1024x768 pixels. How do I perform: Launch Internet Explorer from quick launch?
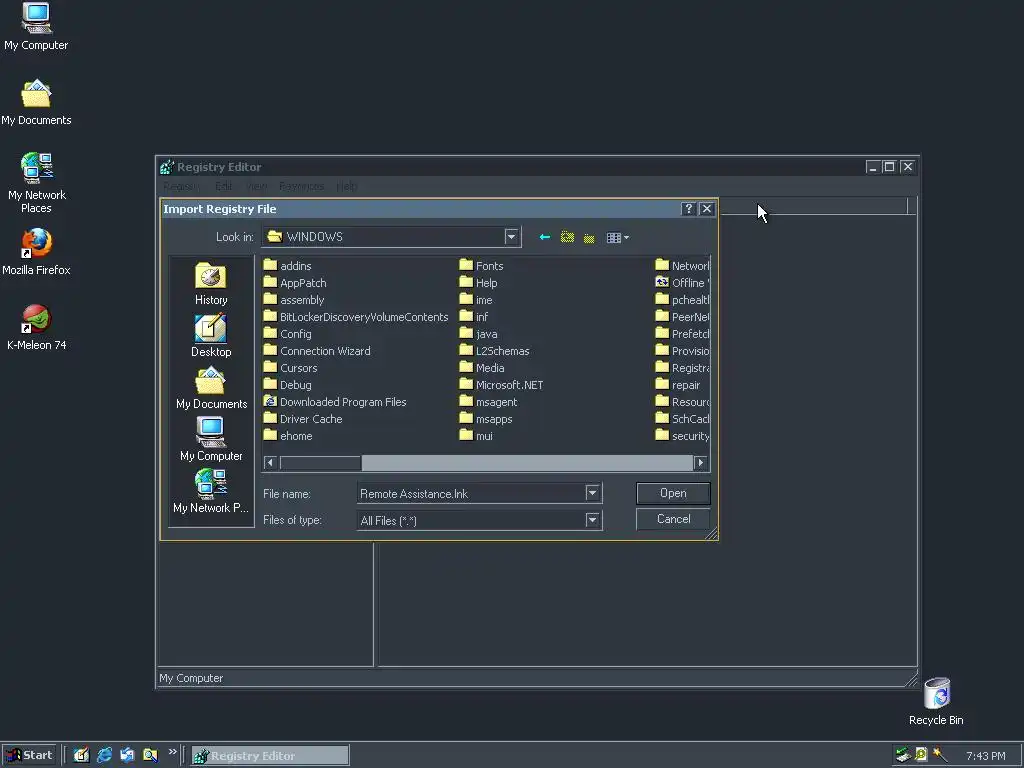pos(104,755)
